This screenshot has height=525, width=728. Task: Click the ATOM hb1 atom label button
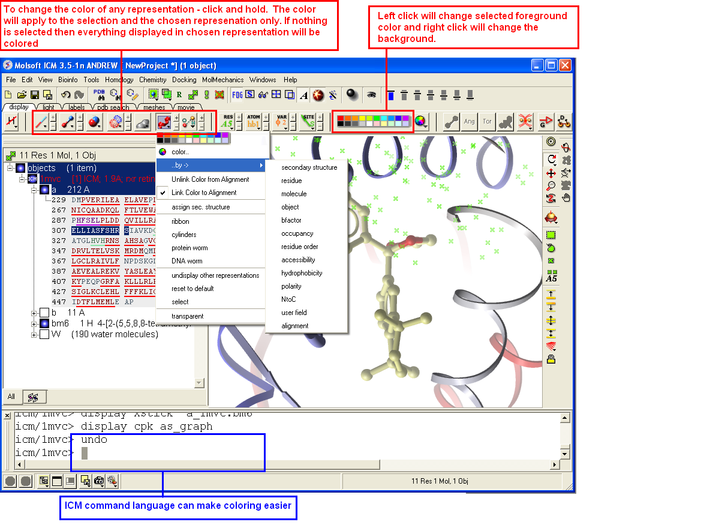tap(254, 122)
